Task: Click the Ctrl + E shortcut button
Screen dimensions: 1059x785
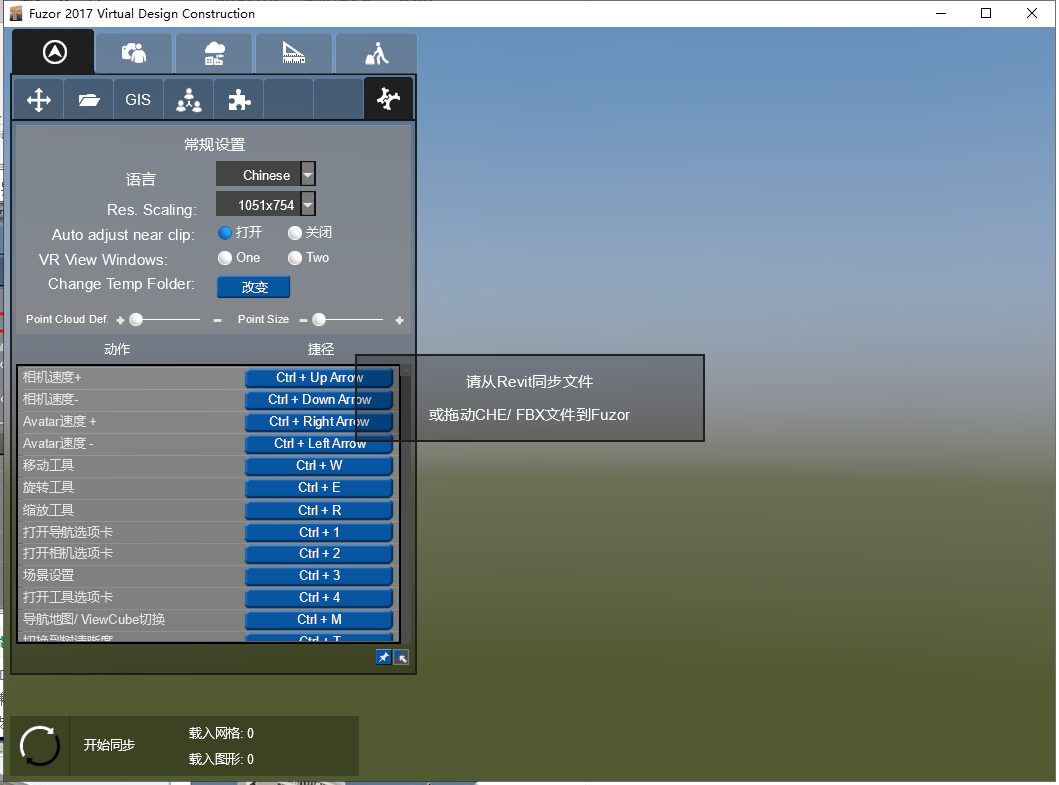Action: pyautogui.click(x=319, y=488)
